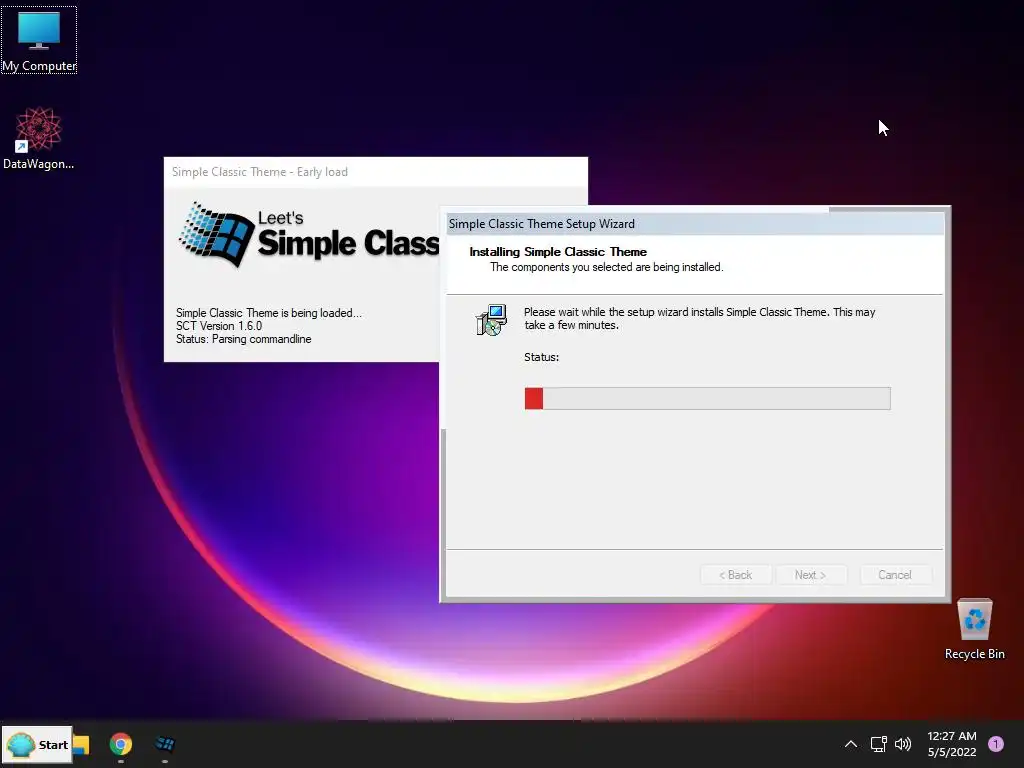Click Leet's Simple Classic logo image
Image resolution: width=1024 pixels, height=768 pixels.
coord(308,235)
